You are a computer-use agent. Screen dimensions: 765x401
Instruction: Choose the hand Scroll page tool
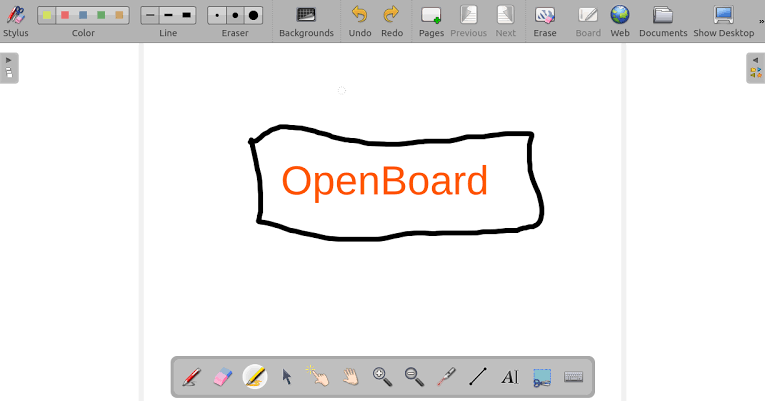(x=350, y=377)
